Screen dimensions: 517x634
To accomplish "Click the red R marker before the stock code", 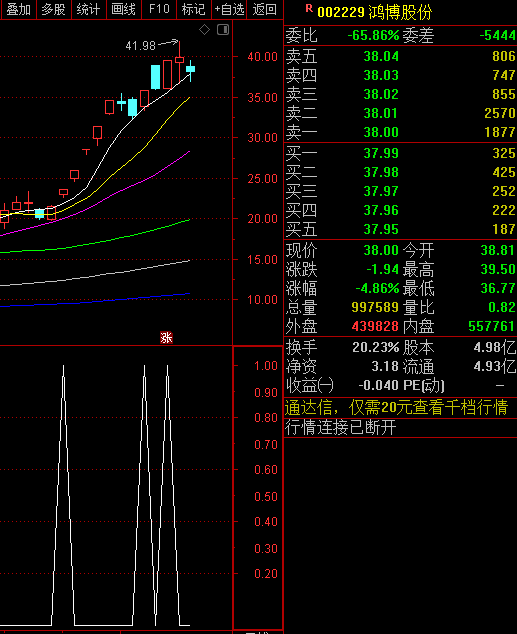I will (x=309, y=8).
